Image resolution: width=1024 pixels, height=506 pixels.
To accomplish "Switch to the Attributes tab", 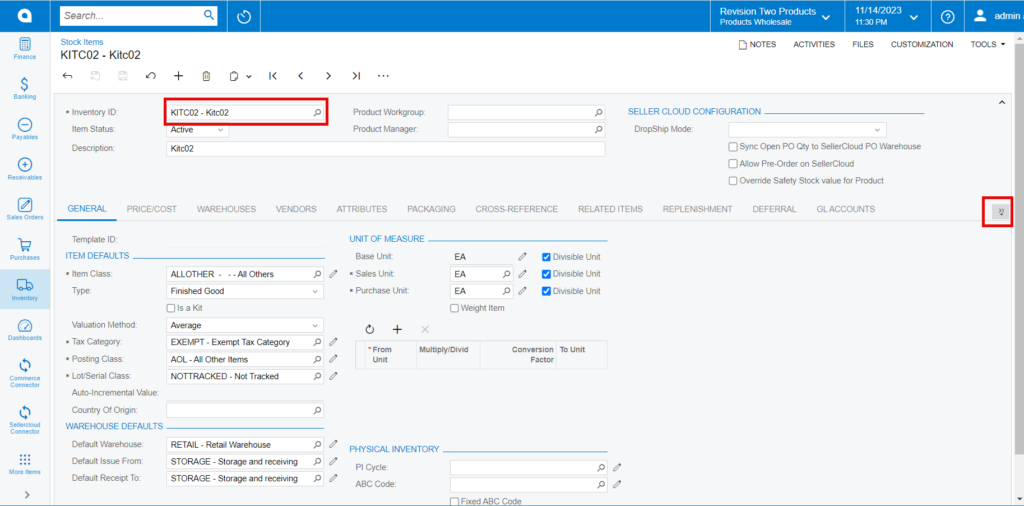I will [362, 209].
